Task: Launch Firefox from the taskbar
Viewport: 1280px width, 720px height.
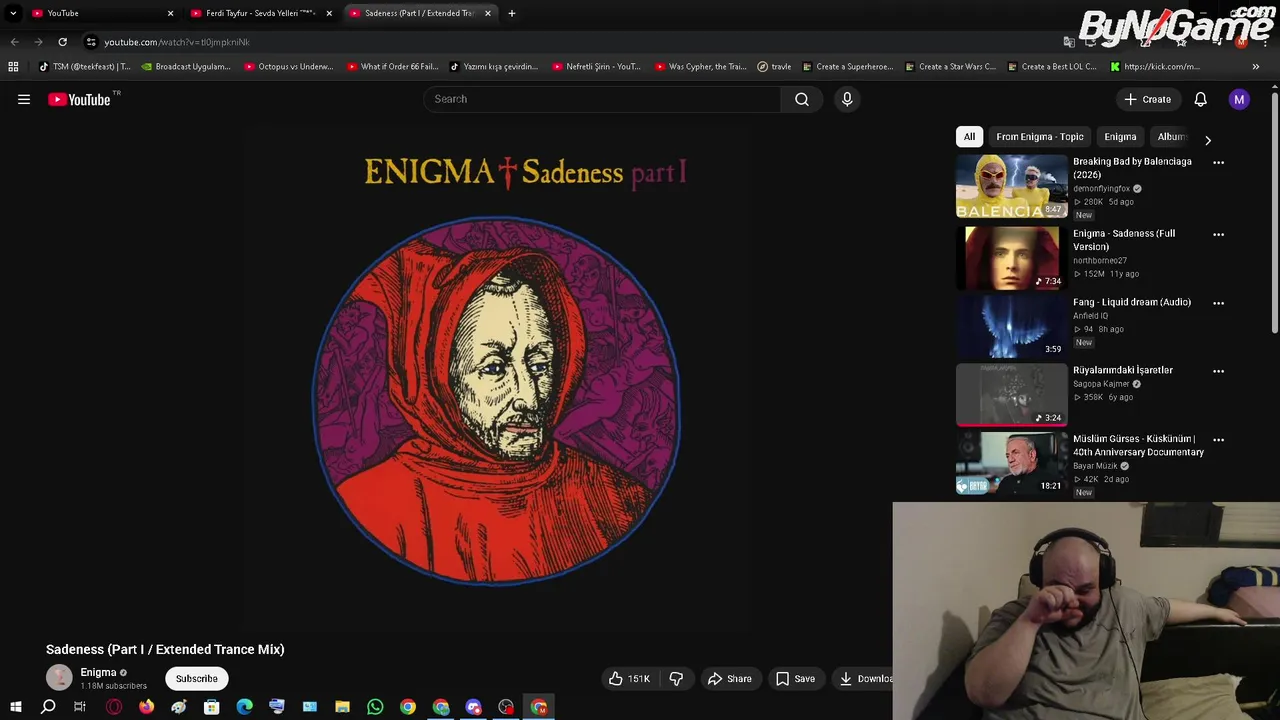Action: click(x=147, y=707)
